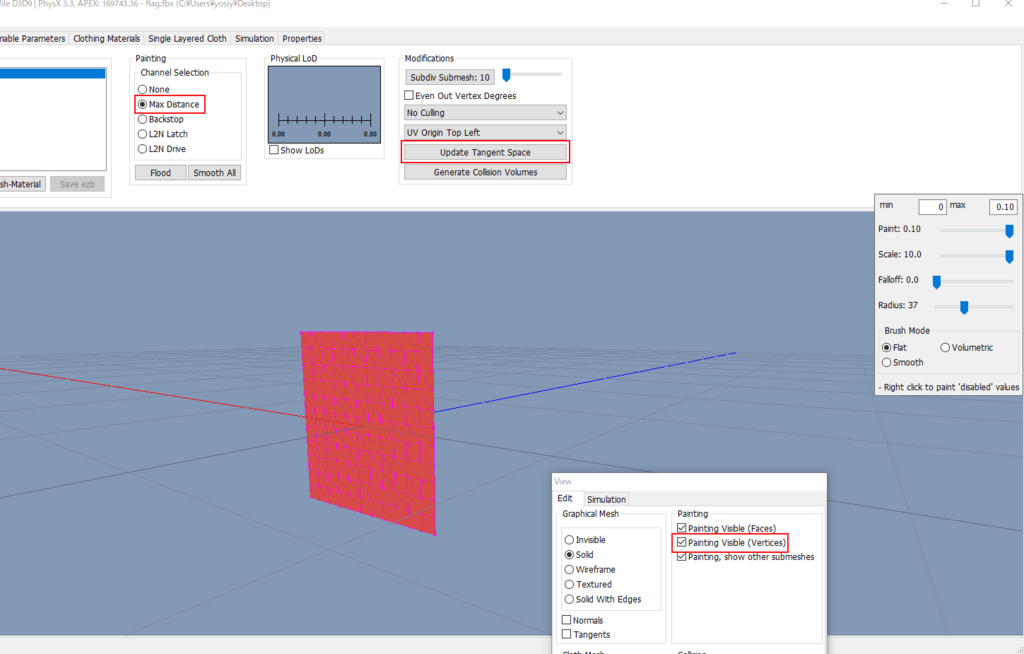Click the max value input field
This screenshot has height=654, width=1024.
coord(1003,207)
